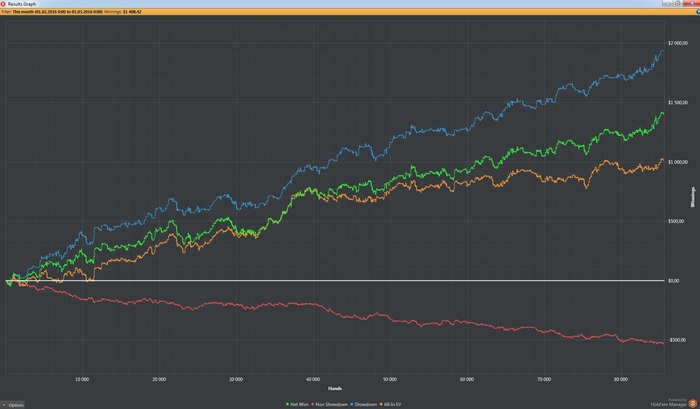Viewport: 700px width, 409px height.
Task: Click the 60 000 hands axis label
Action: tap(467, 380)
